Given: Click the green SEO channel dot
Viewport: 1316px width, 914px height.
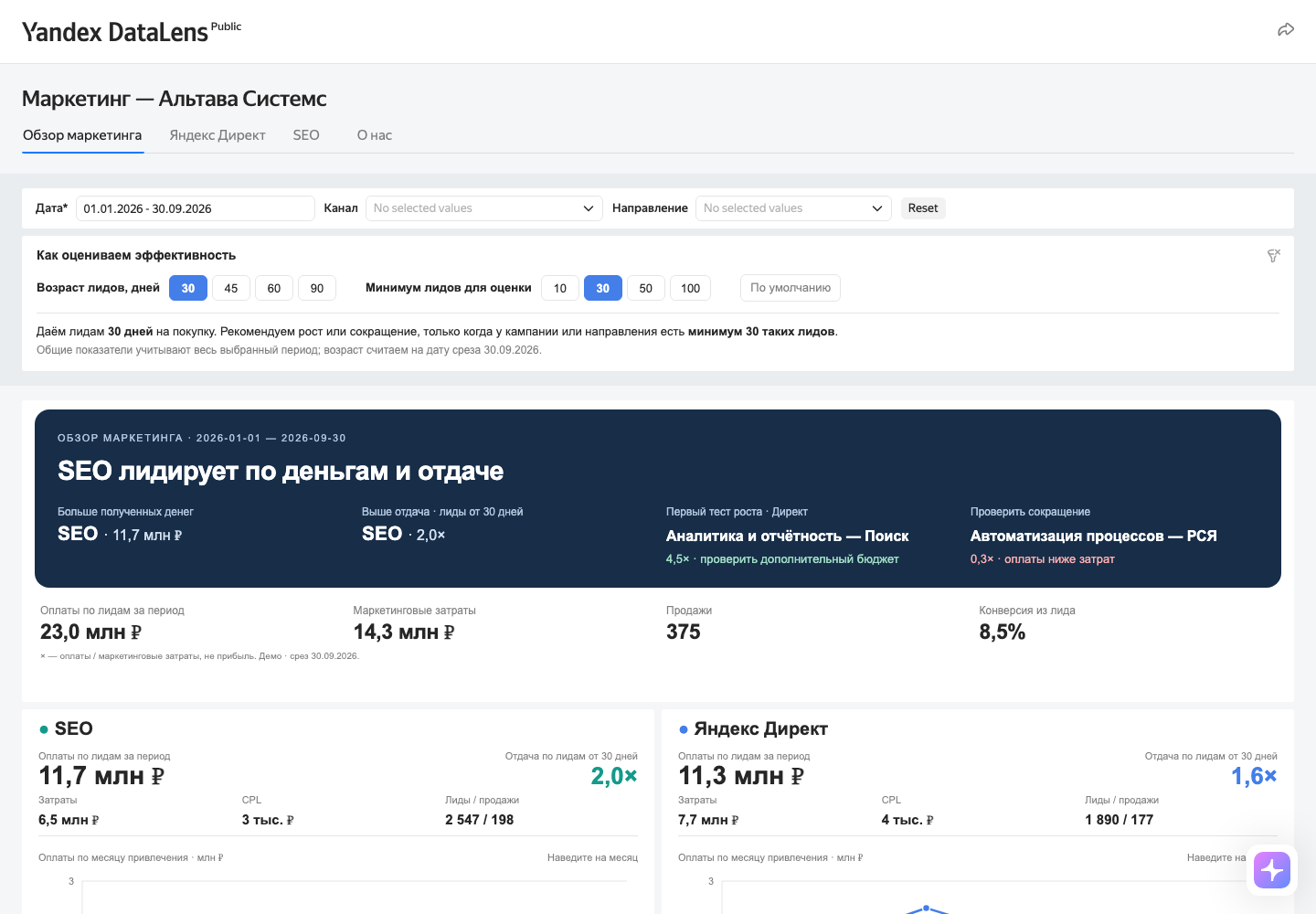Looking at the screenshot, I should tap(44, 729).
